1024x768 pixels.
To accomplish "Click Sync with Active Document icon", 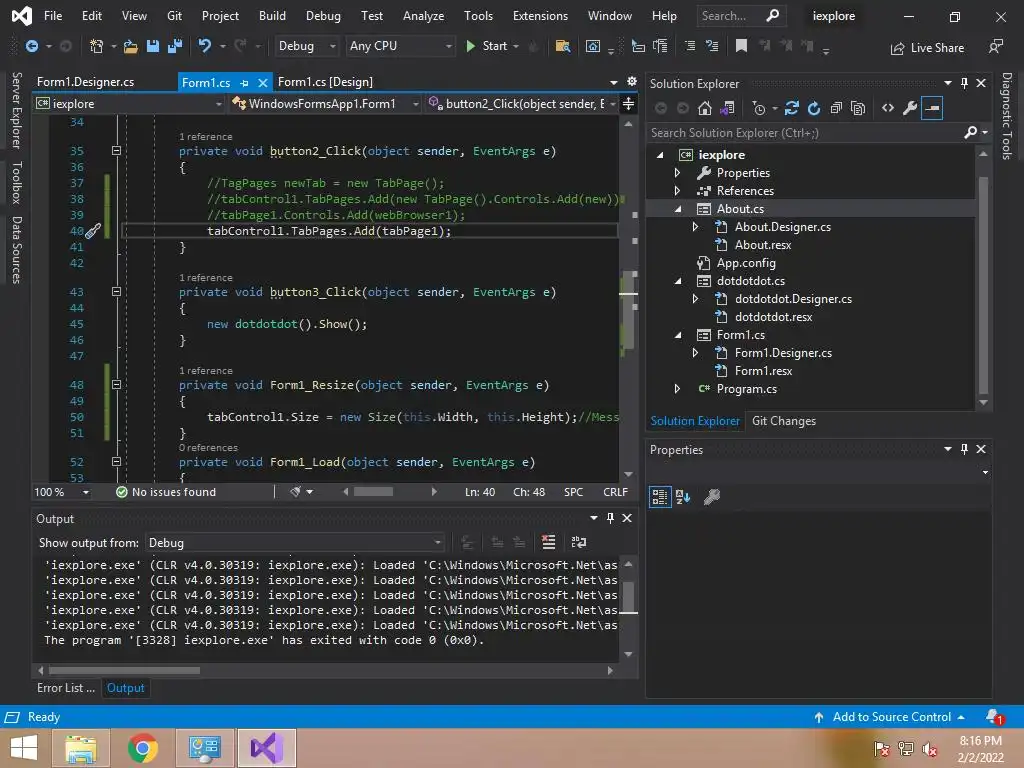I will [x=792, y=108].
